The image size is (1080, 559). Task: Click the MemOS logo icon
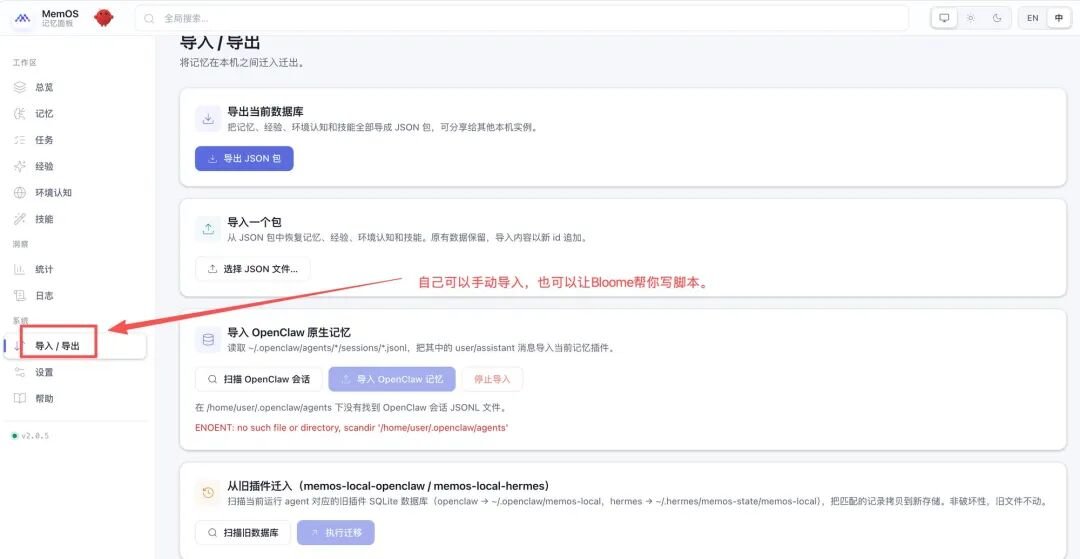(x=22, y=19)
